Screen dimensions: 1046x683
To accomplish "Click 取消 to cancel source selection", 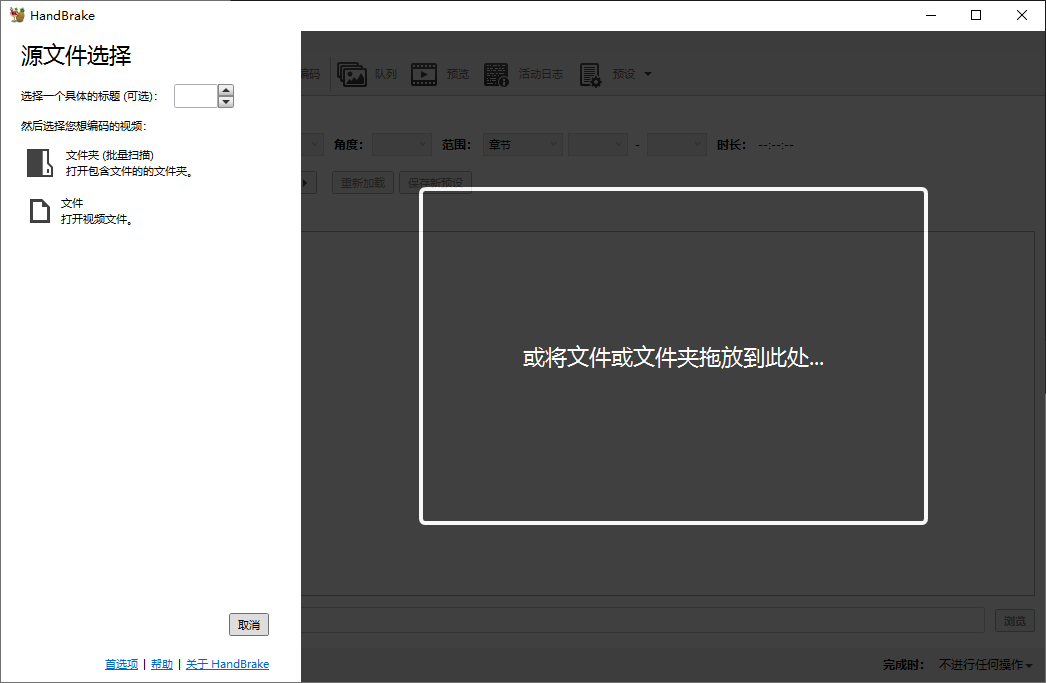I will coord(248,624).
